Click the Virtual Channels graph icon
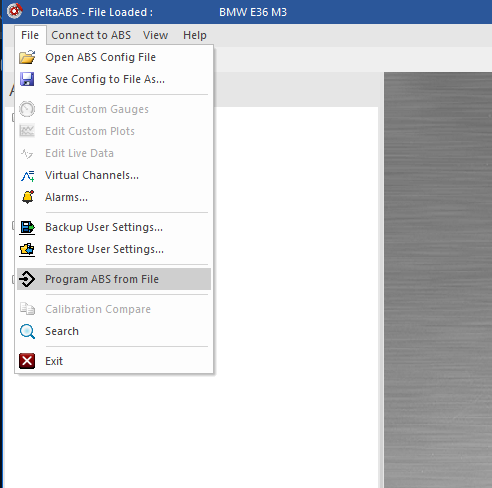The image size is (492, 488). click(x=27, y=175)
